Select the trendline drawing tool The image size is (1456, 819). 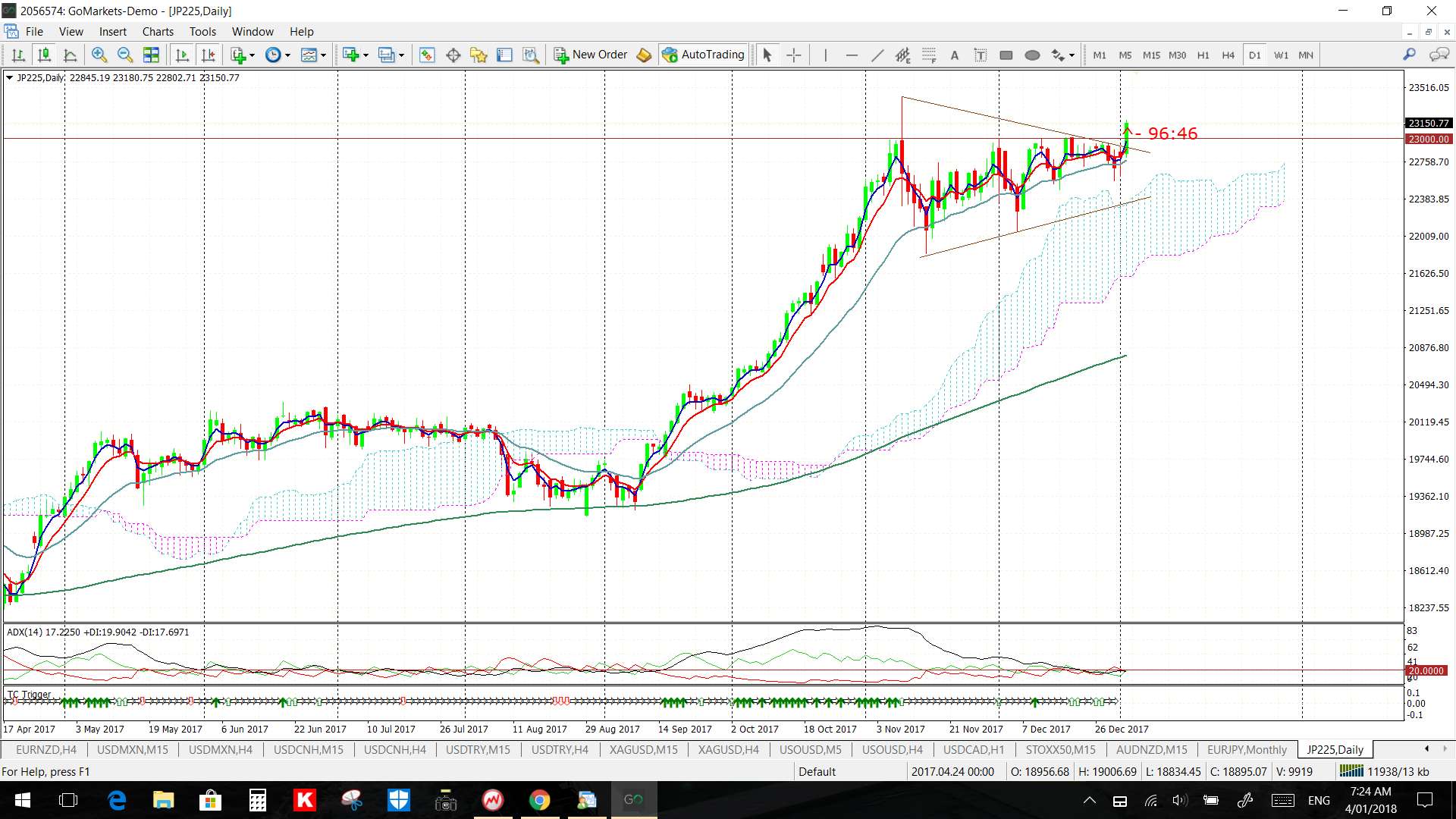877,55
